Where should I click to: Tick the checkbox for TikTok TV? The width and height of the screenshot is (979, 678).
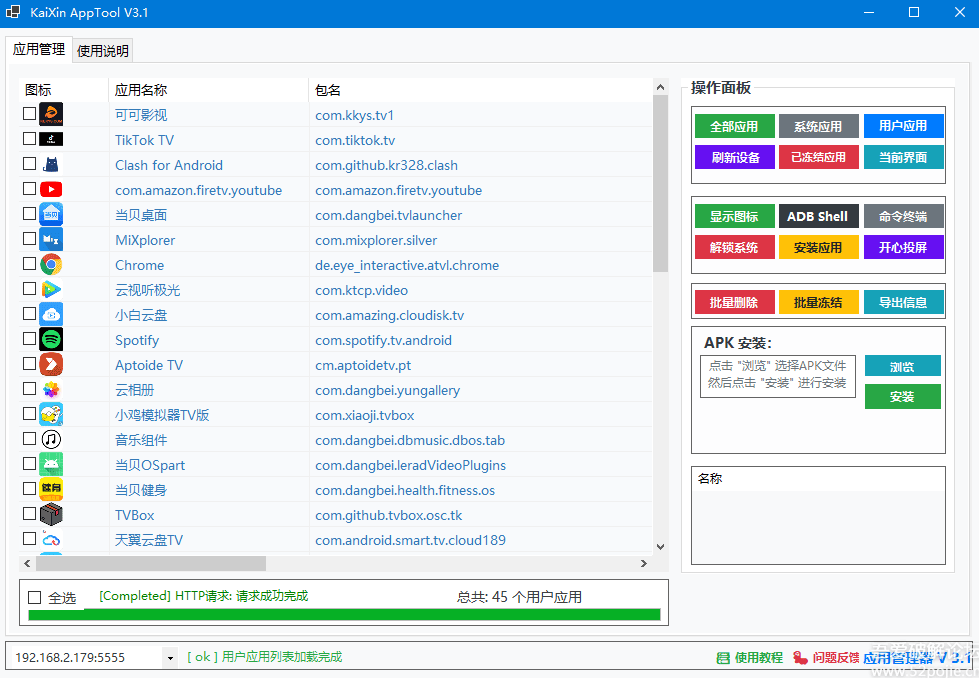coord(29,139)
